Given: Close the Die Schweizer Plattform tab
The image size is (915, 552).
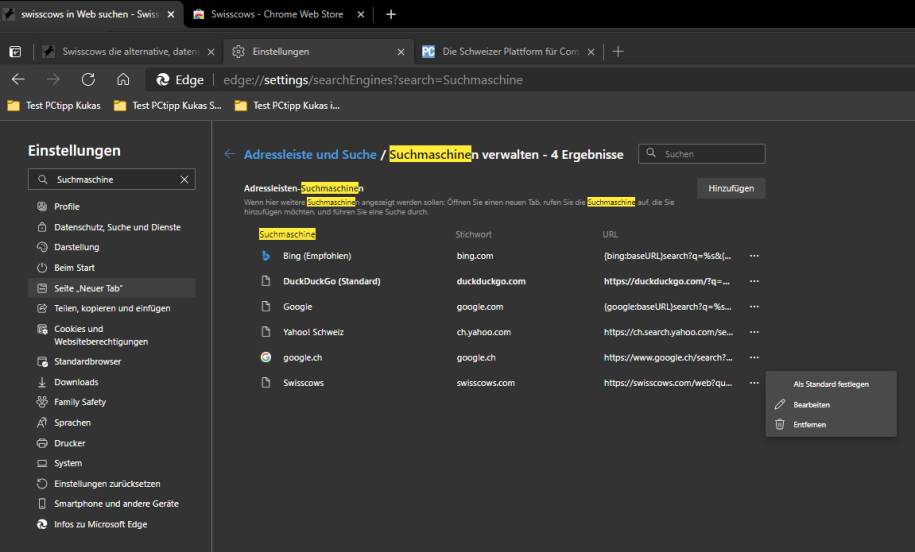Looking at the screenshot, I should [x=591, y=52].
